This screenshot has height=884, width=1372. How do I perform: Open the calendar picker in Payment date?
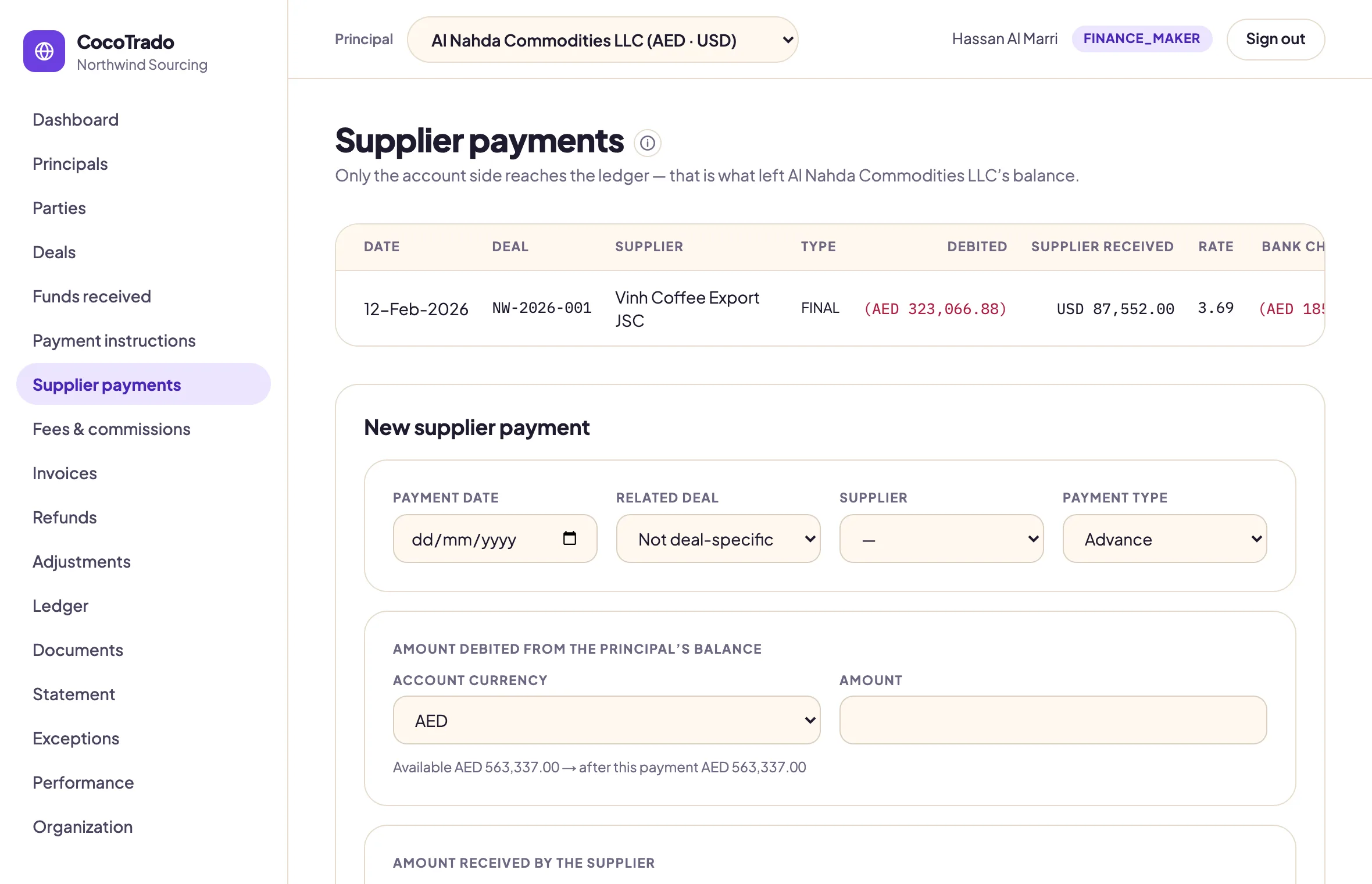569,539
